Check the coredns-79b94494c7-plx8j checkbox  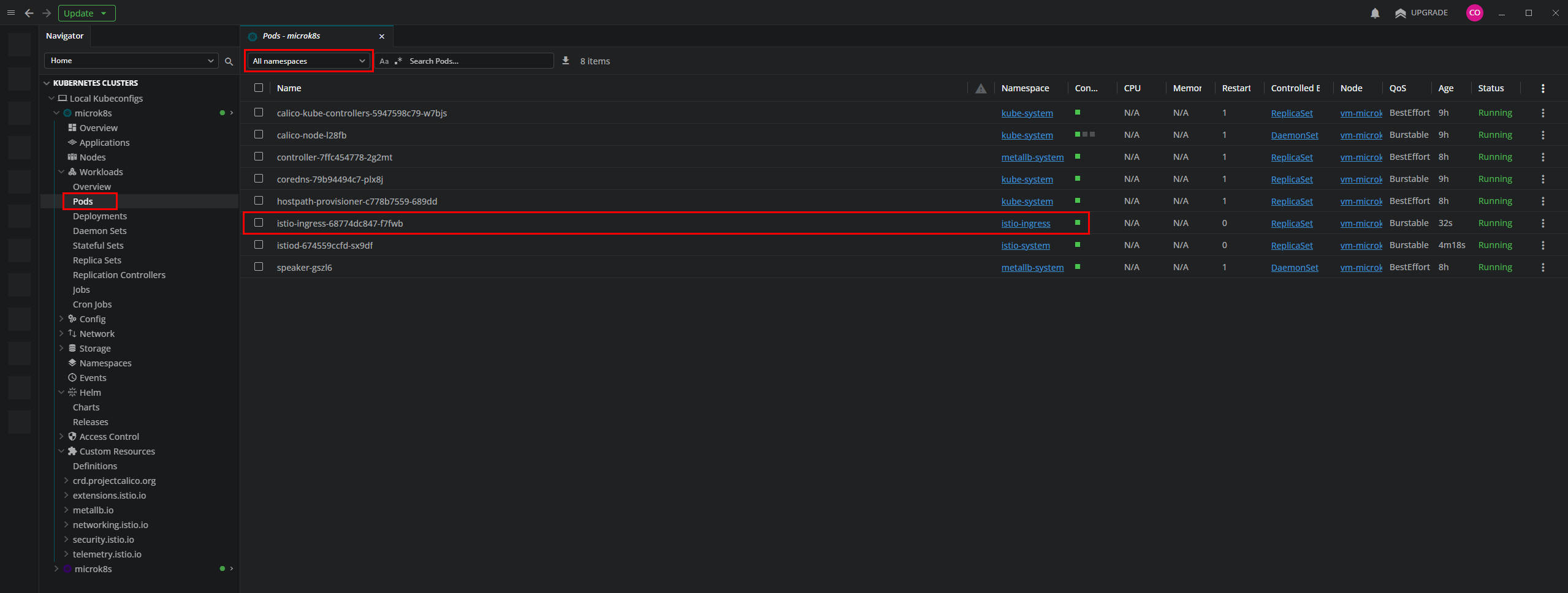259,178
